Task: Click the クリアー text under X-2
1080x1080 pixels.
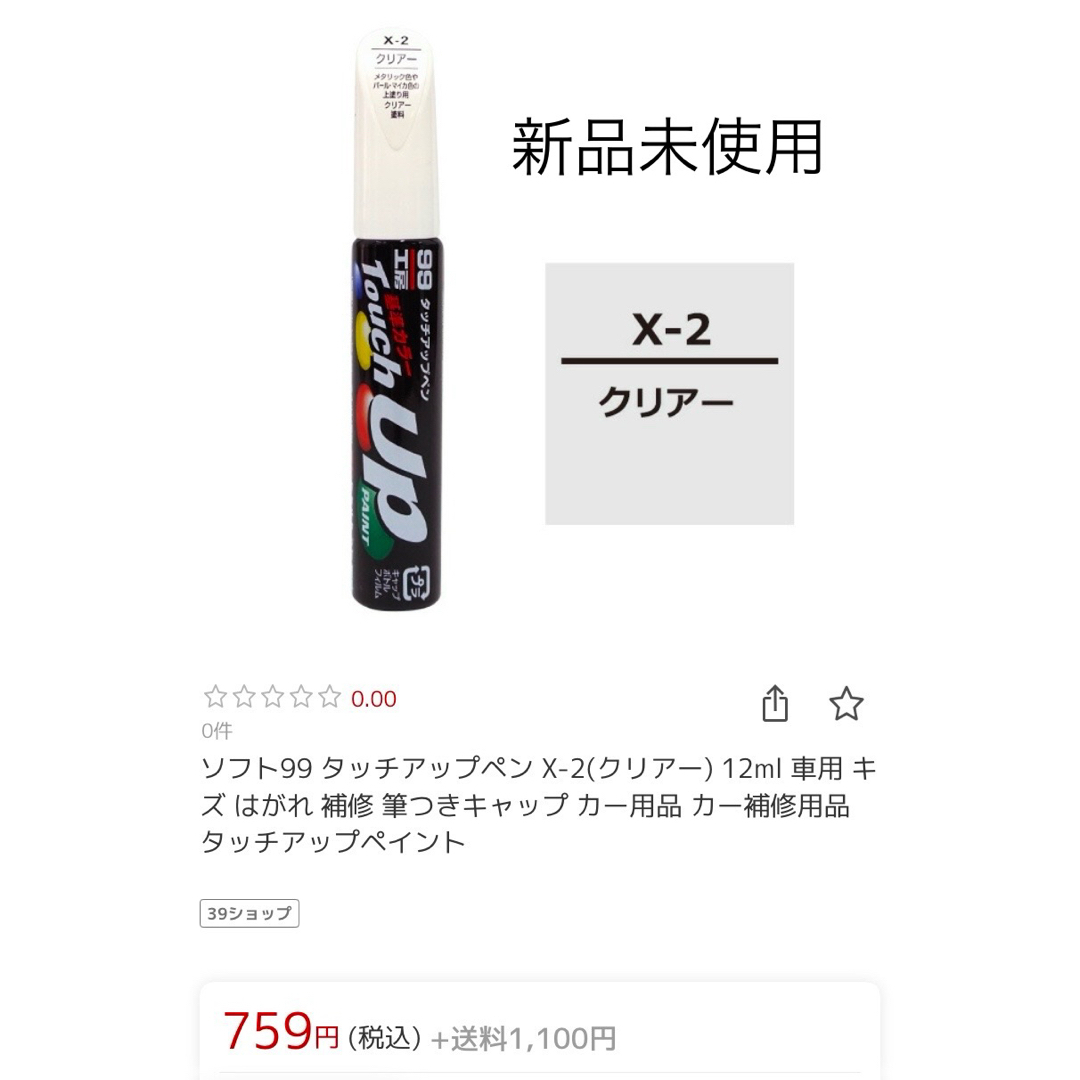Action: click(x=666, y=402)
